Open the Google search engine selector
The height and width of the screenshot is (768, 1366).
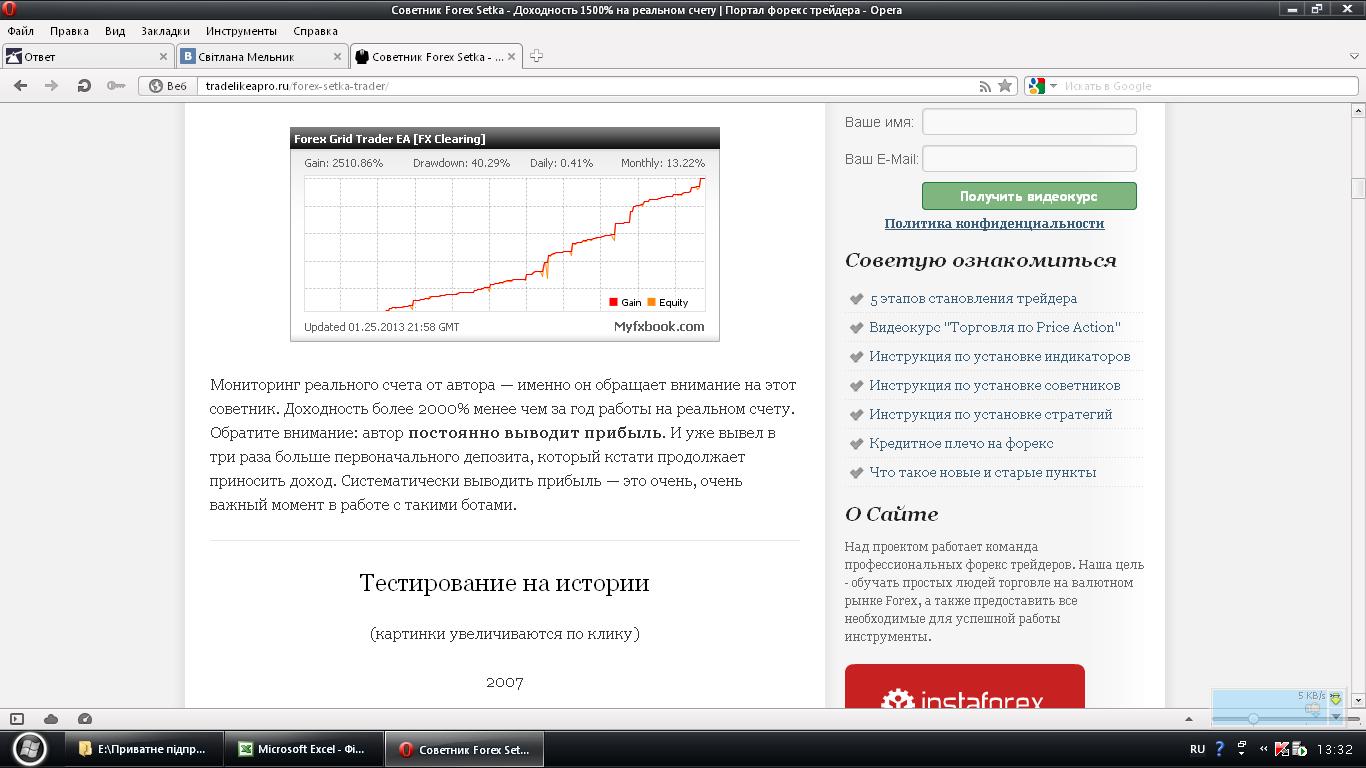coord(1042,86)
